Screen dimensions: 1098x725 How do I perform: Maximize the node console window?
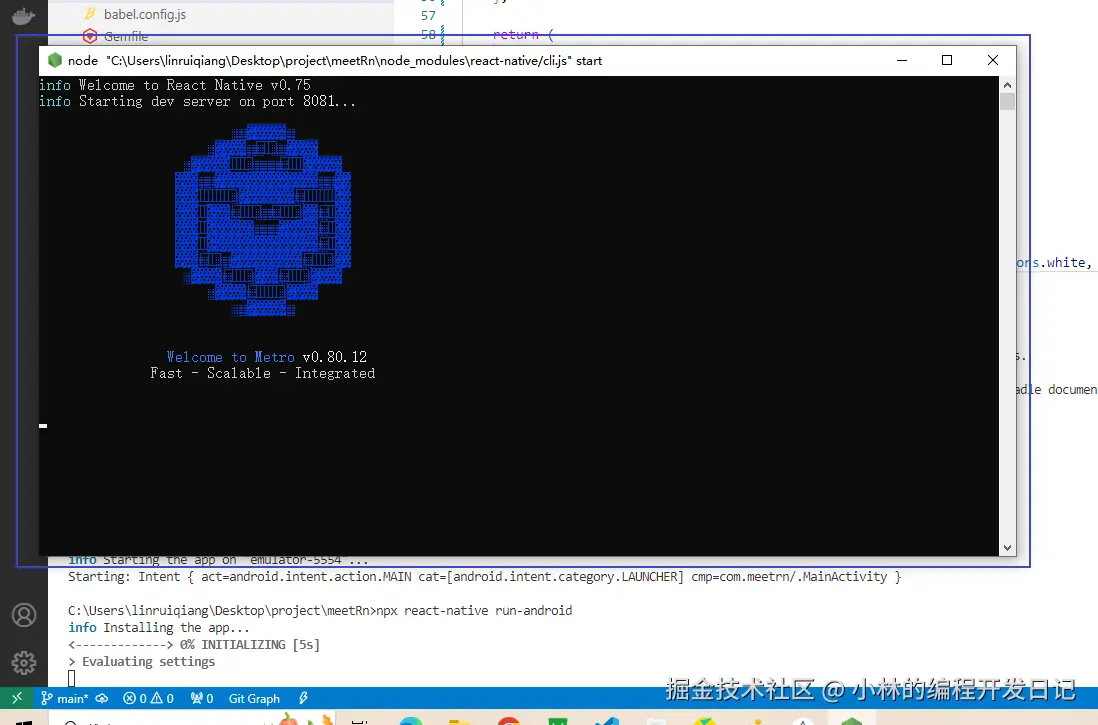(947, 60)
